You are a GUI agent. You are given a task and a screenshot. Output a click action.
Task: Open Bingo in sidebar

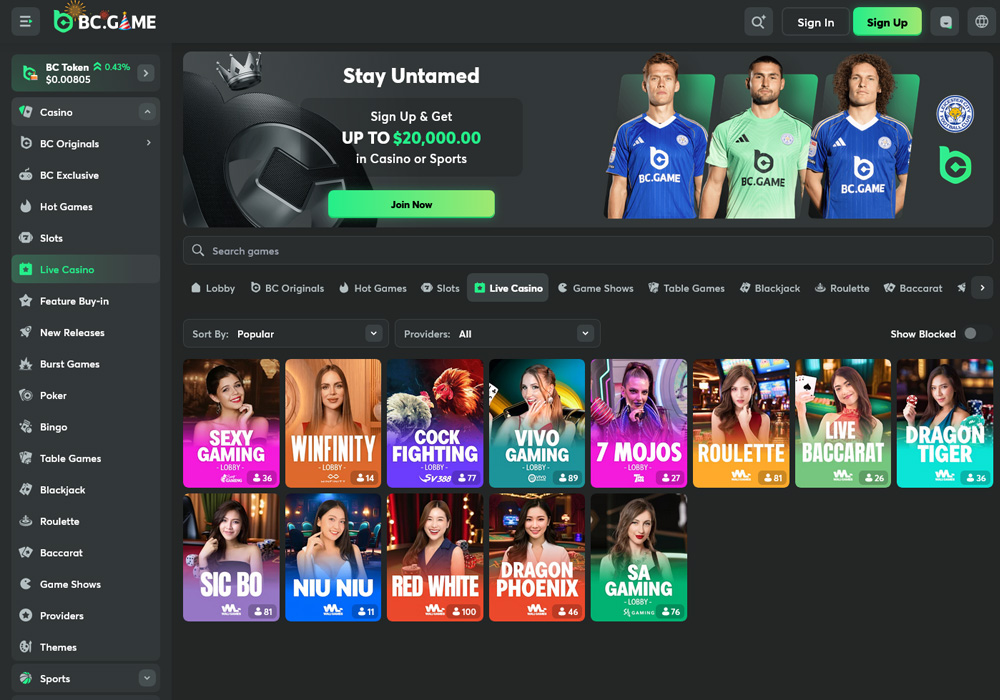coord(85,427)
